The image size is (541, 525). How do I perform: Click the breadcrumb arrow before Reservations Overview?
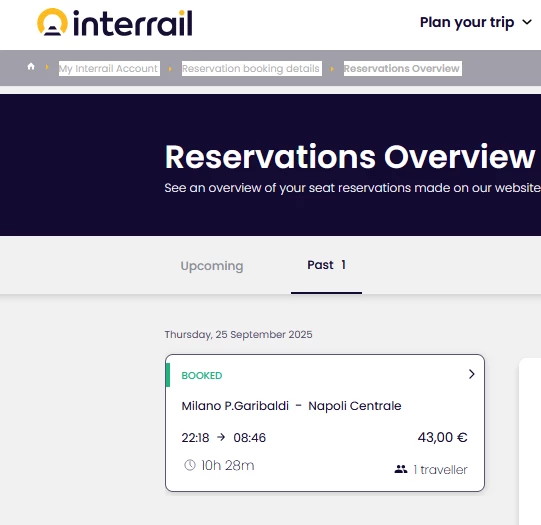click(x=332, y=69)
